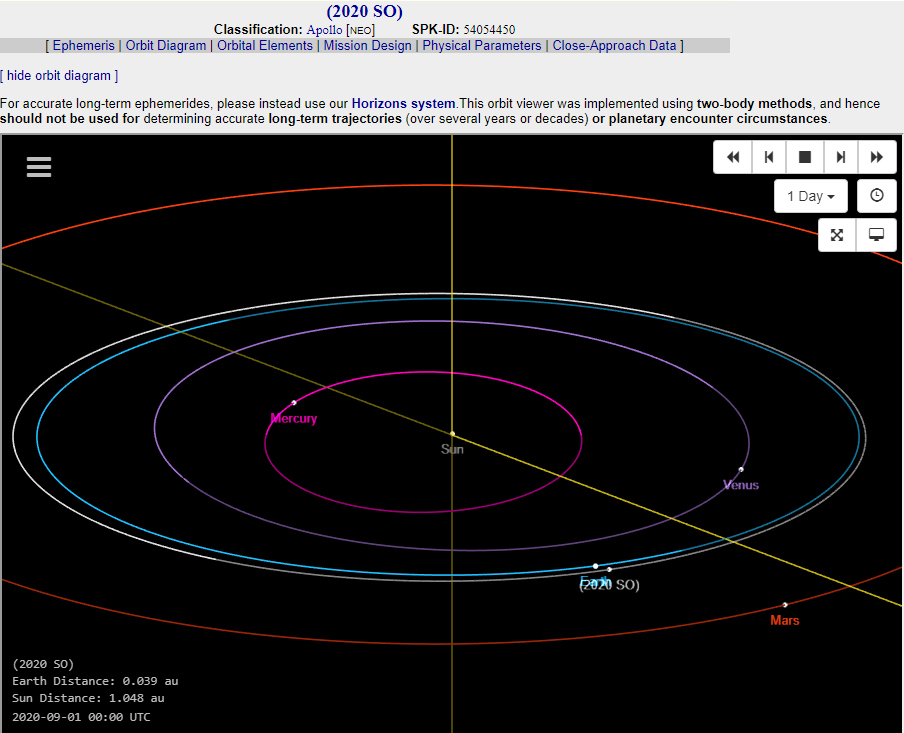Open the Ephemeris link
904x733 pixels.
click(84, 46)
